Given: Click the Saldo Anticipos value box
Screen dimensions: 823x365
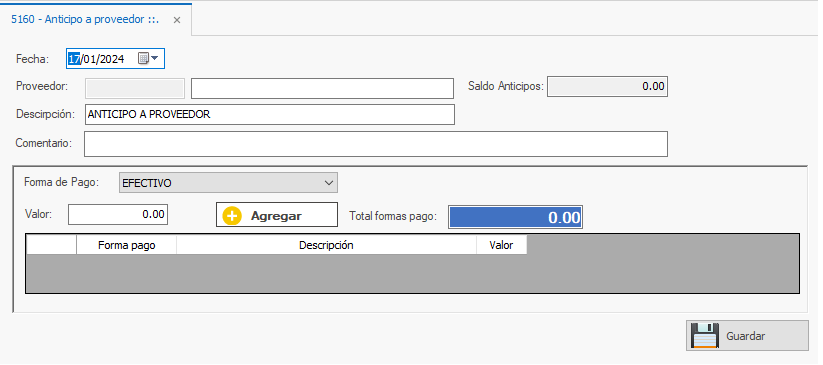Looking at the screenshot, I should (607, 87).
